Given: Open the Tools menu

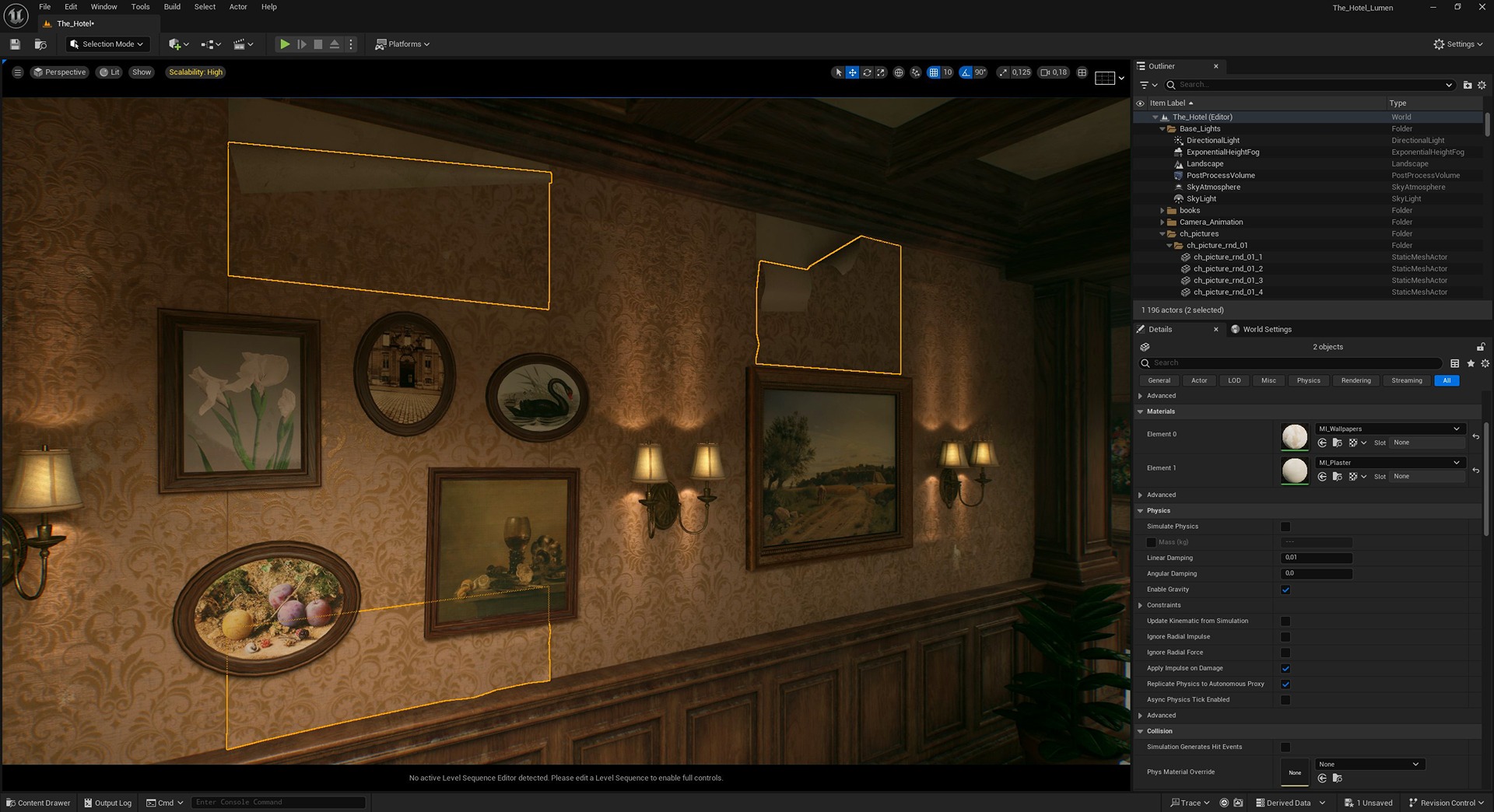Looking at the screenshot, I should click(x=140, y=7).
